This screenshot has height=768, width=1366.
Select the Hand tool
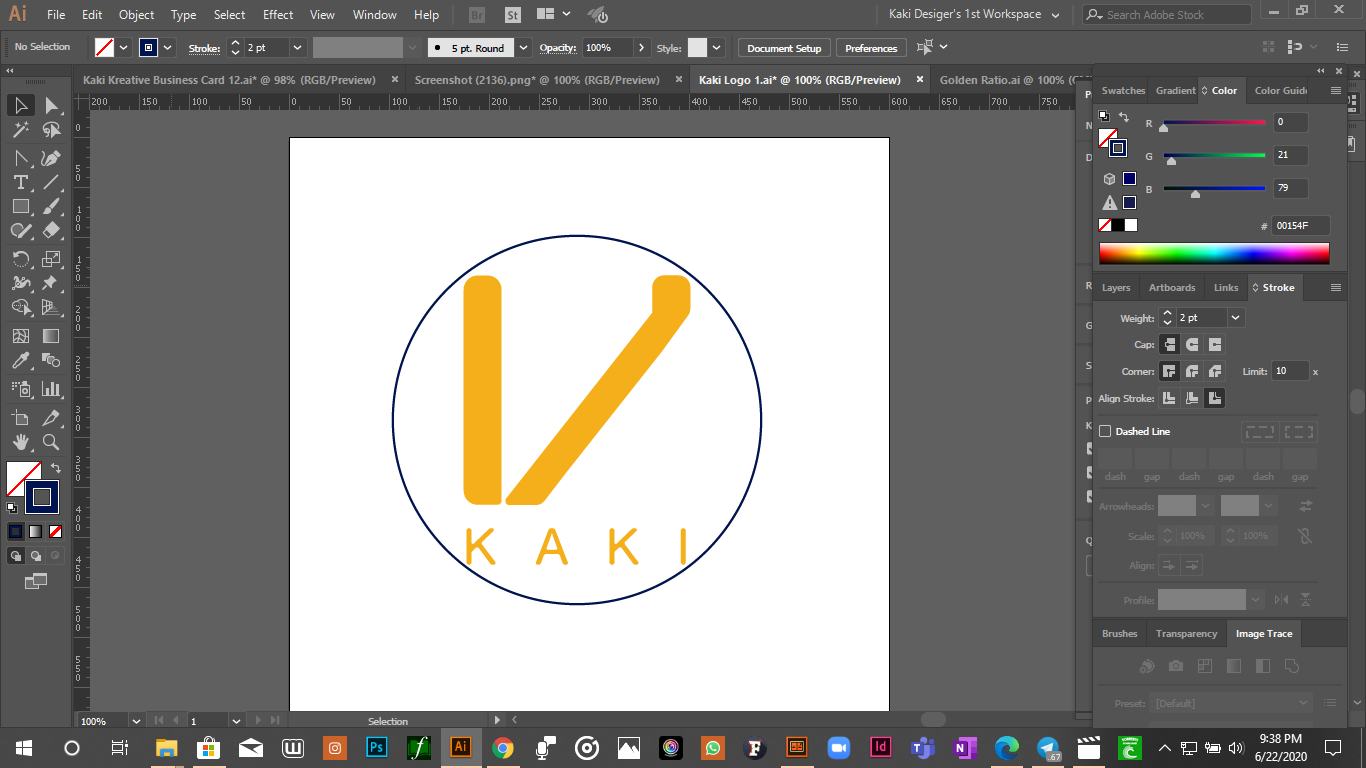20,442
